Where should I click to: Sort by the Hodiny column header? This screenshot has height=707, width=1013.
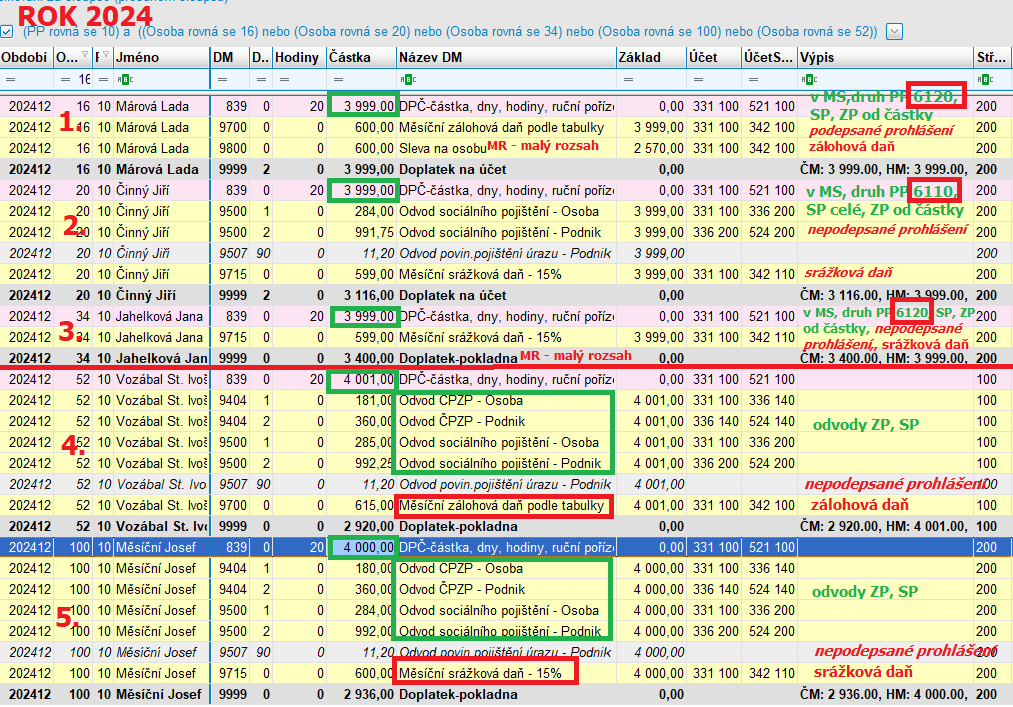pyautogui.click(x=299, y=57)
